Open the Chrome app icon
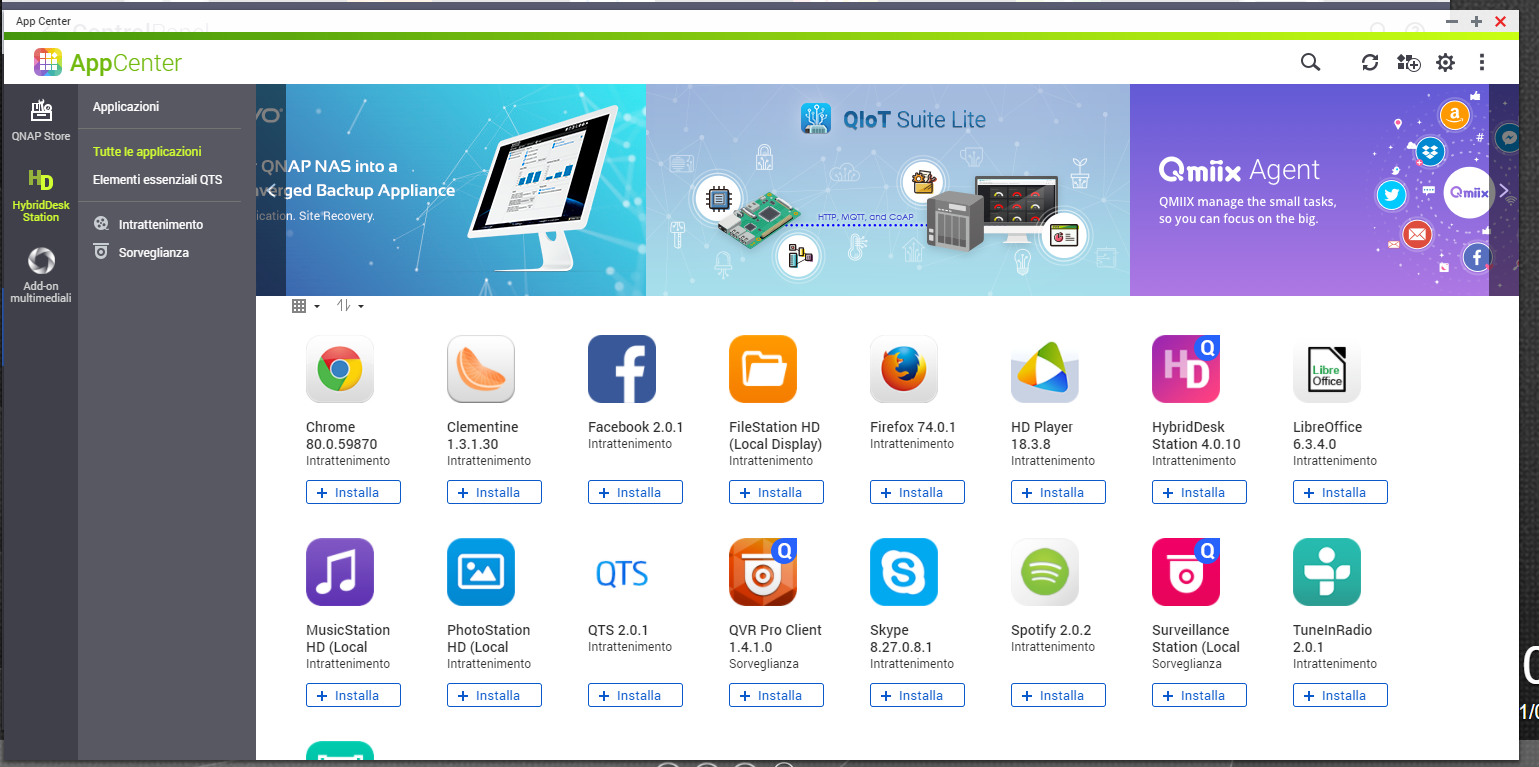This screenshot has width=1539, height=767. 340,369
